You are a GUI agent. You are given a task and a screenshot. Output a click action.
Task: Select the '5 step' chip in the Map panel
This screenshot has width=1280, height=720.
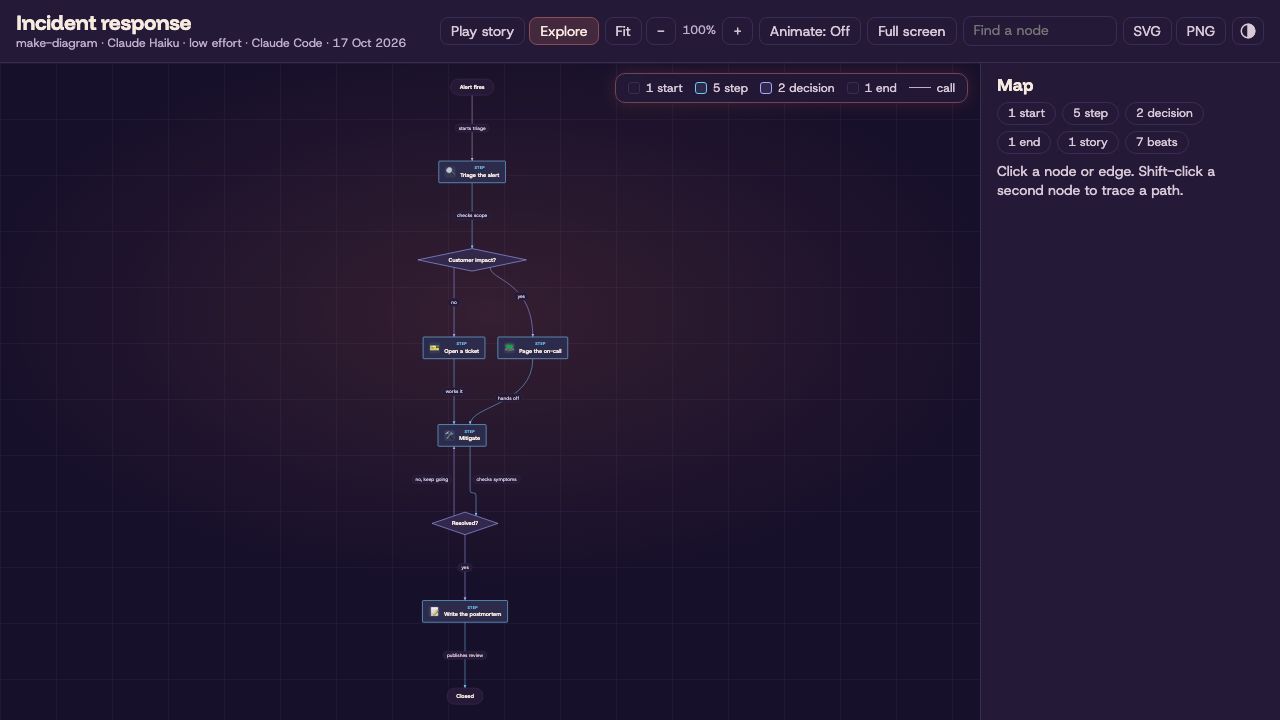pyautogui.click(x=1090, y=113)
